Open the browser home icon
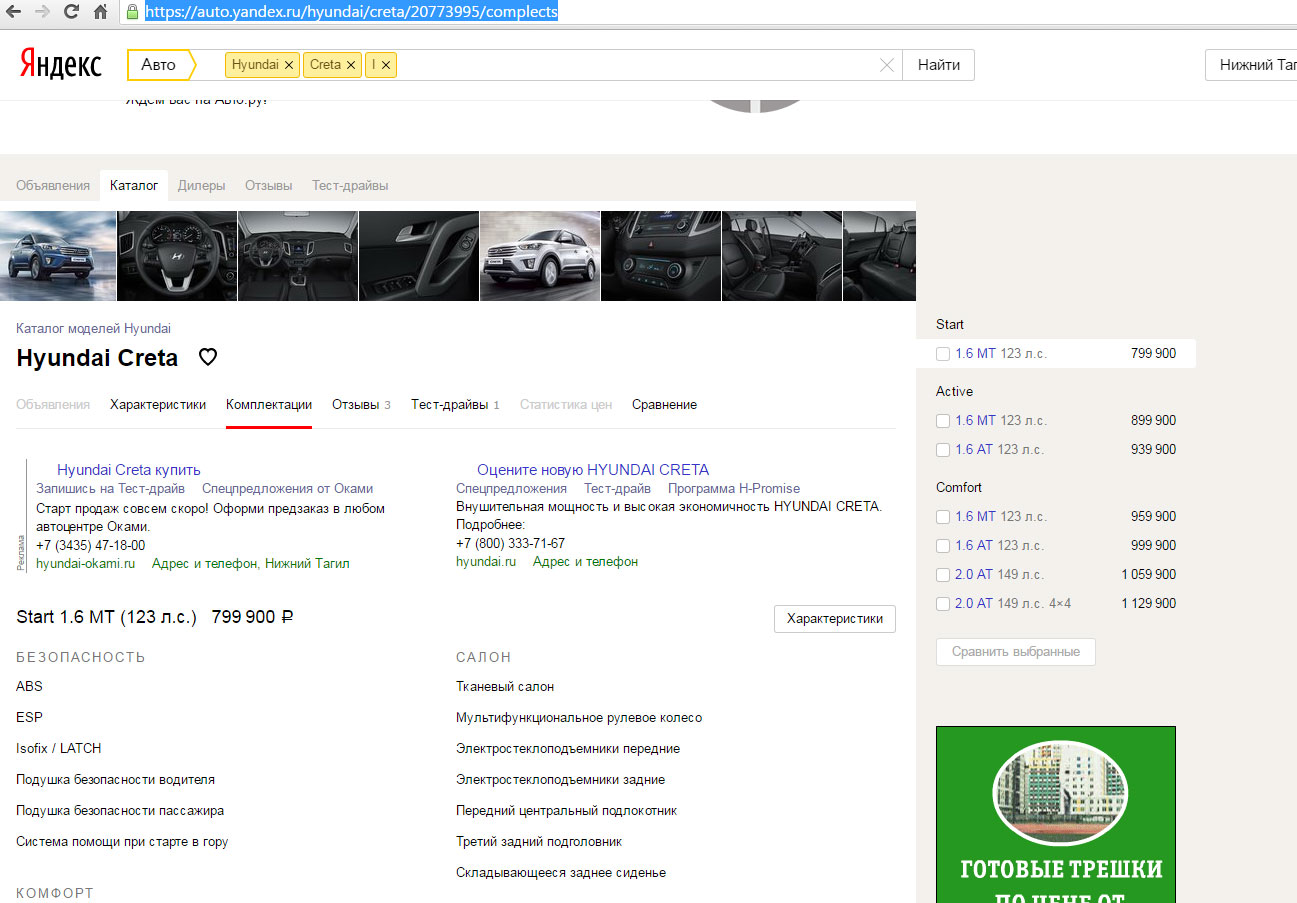The height and width of the screenshot is (903, 1297). (100, 12)
